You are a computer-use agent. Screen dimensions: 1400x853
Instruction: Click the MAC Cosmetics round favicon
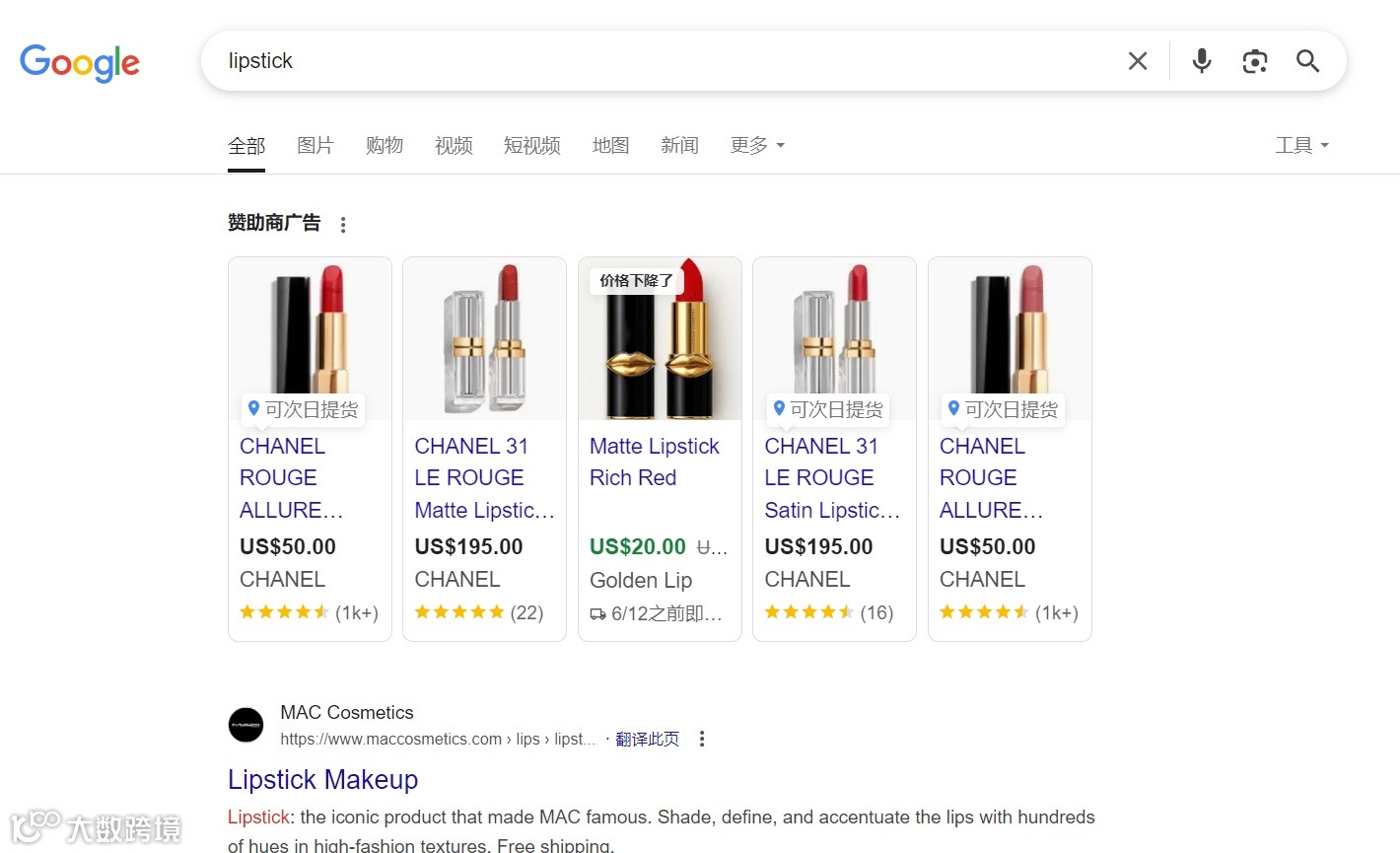[x=245, y=725]
